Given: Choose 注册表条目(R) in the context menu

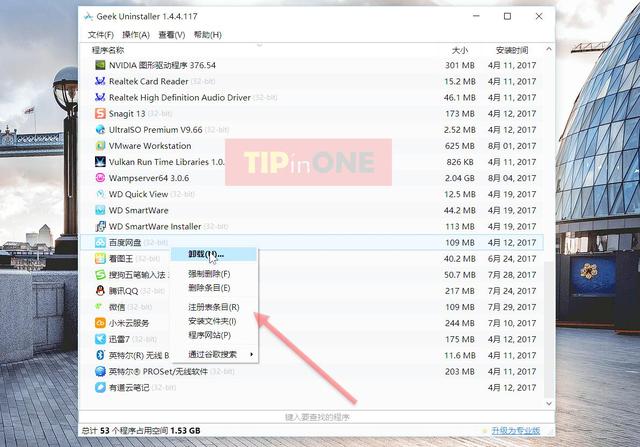Looking at the screenshot, I should pyautogui.click(x=214, y=307).
